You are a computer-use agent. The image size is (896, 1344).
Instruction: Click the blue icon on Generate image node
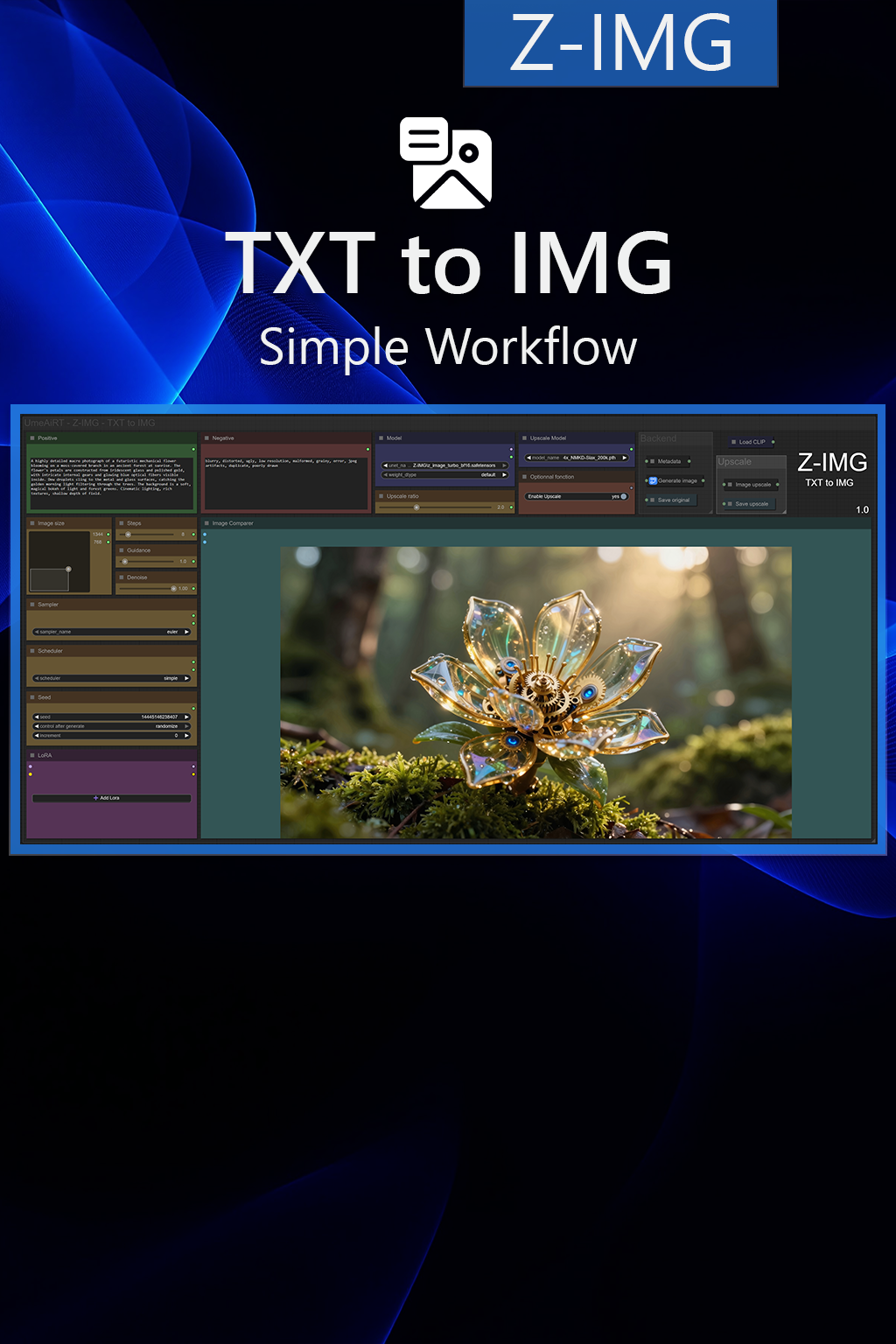pyautogui.click(x=653, y=480)
